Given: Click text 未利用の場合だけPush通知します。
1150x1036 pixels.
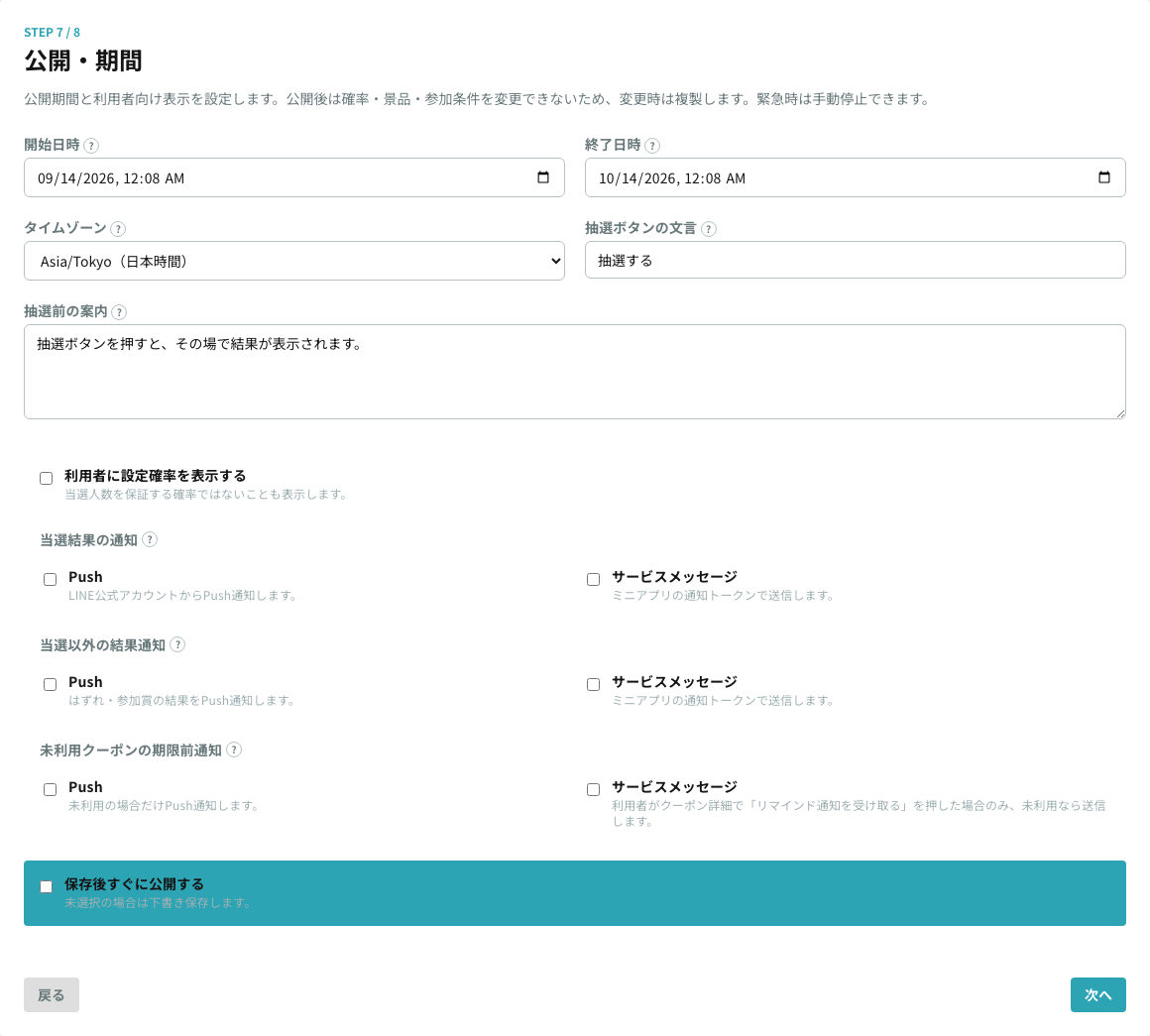Looking at the screenshot, I should pyautogui.click(x=164, y=805).
